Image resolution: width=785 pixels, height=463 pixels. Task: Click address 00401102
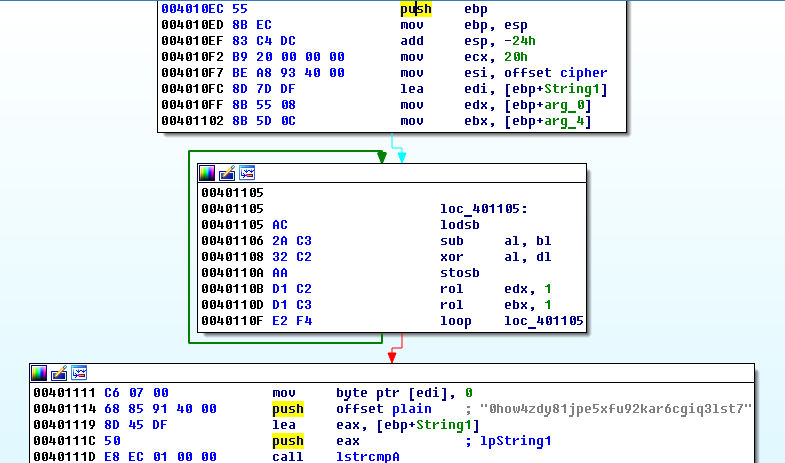[192, 121]
